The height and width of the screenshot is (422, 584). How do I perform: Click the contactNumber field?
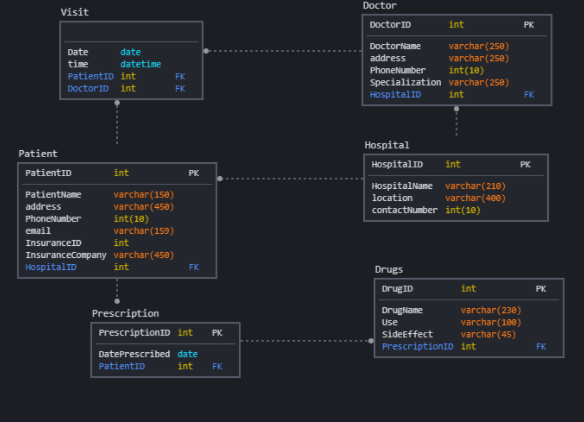(404, 210)
